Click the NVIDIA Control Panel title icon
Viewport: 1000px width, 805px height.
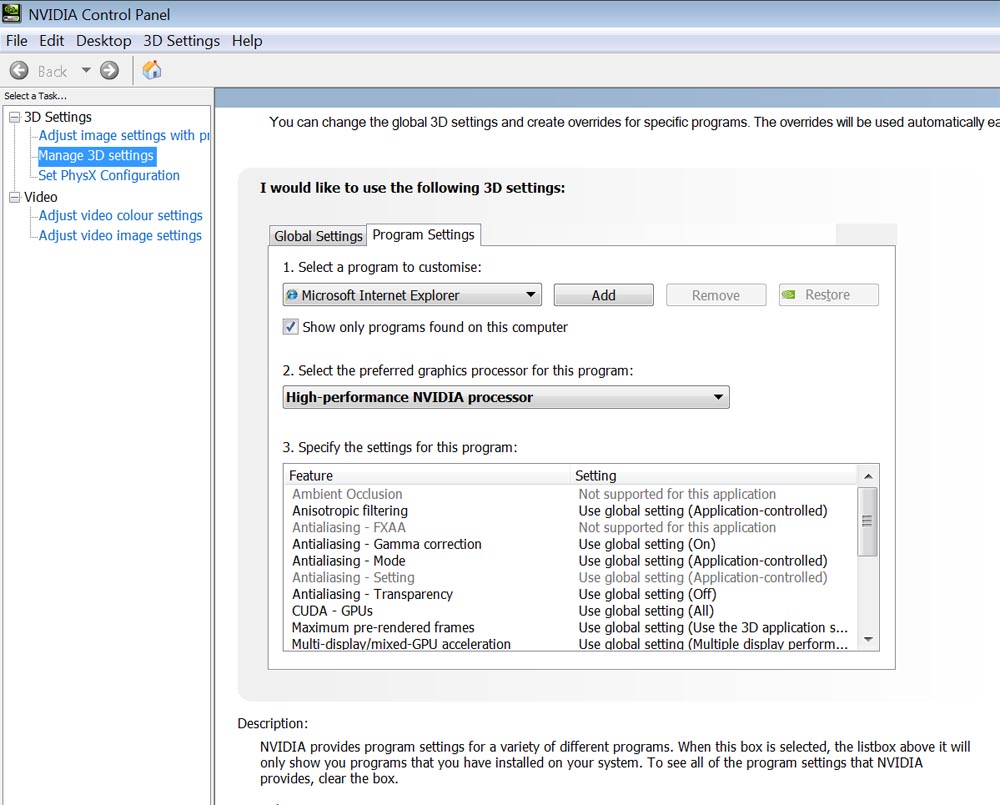click(x=11, y=13)
